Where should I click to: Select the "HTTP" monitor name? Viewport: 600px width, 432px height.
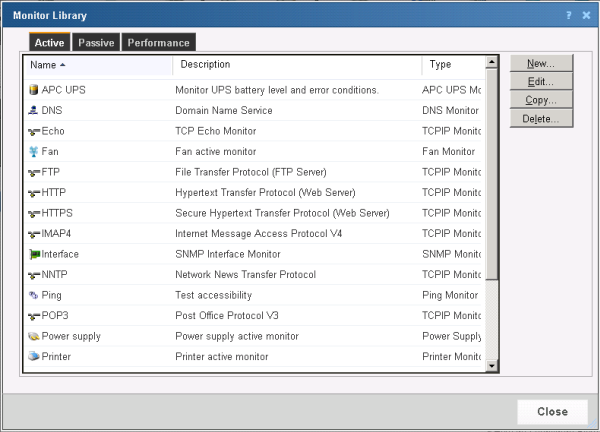[x=54, y=192]
